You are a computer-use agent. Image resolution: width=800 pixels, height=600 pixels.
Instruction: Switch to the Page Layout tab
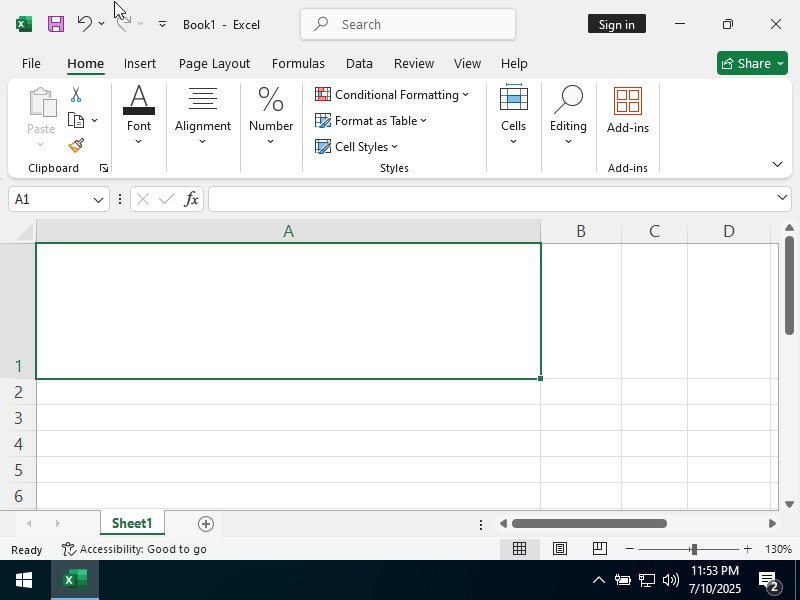coord(214,63)
